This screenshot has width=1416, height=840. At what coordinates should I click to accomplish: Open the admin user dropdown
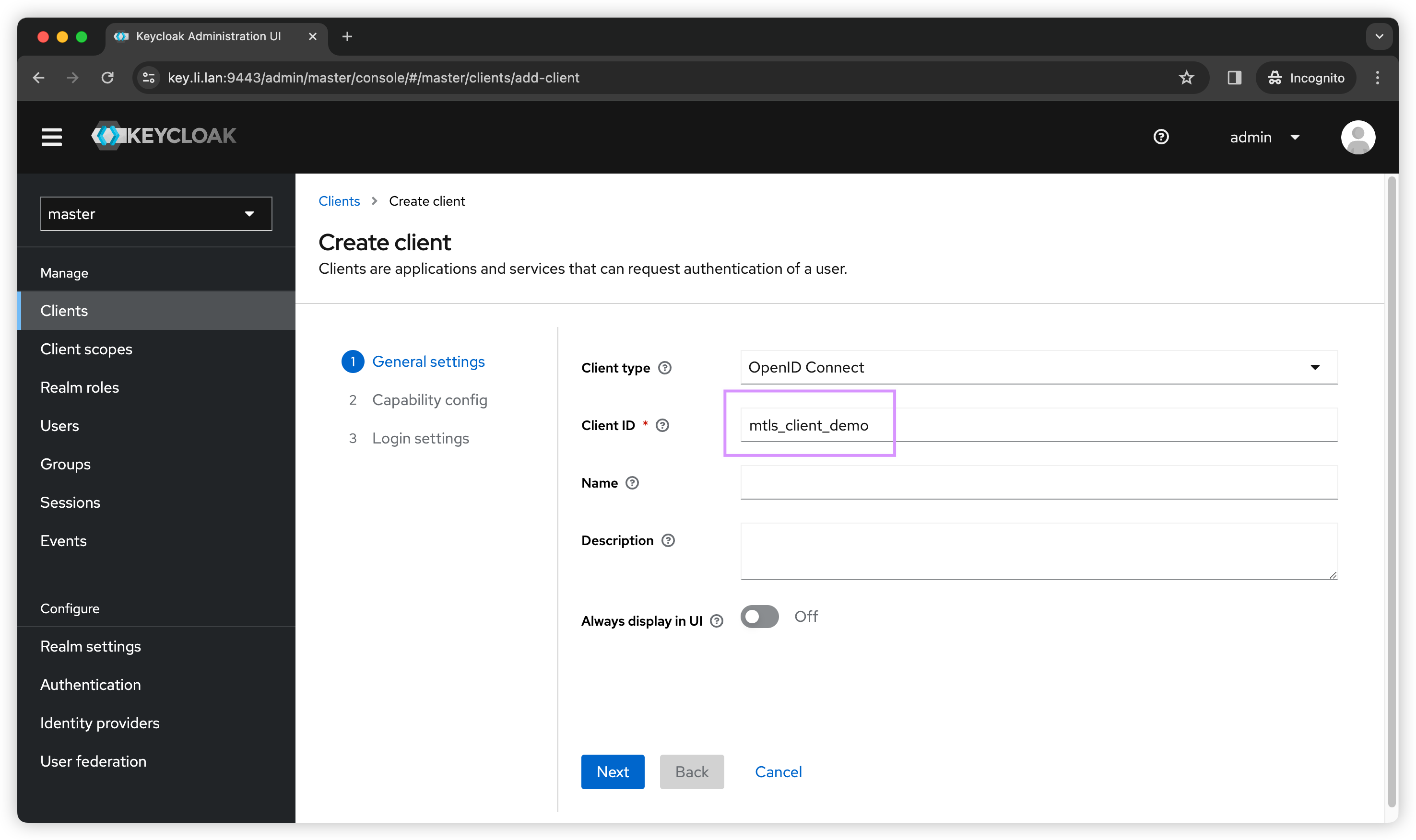click(x=1264, y=138)
